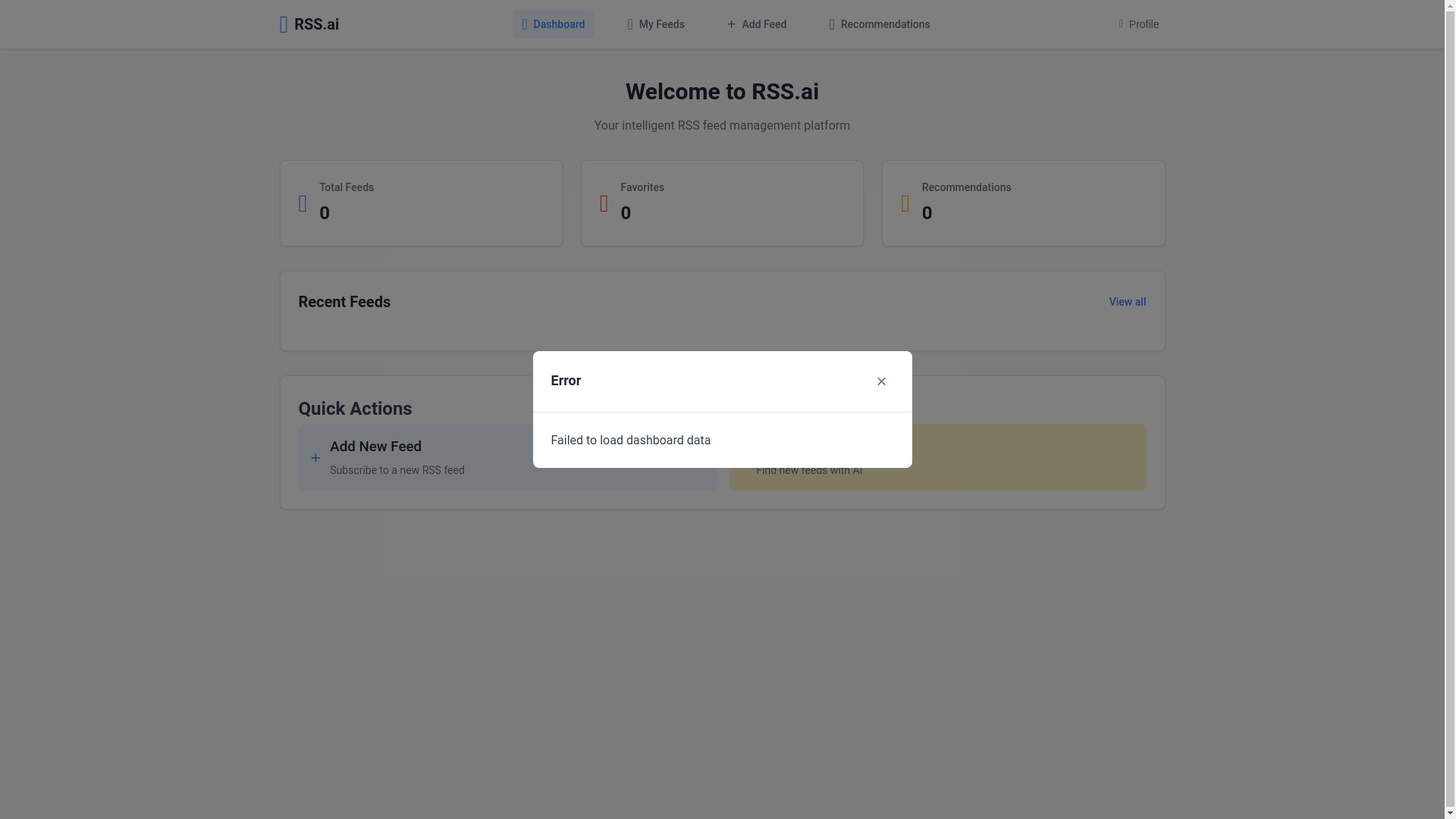This screenshot has height=819, width=1456.
Task: Click the 'Find new feeds with AI' card
Action: click(x=937, y=457)
